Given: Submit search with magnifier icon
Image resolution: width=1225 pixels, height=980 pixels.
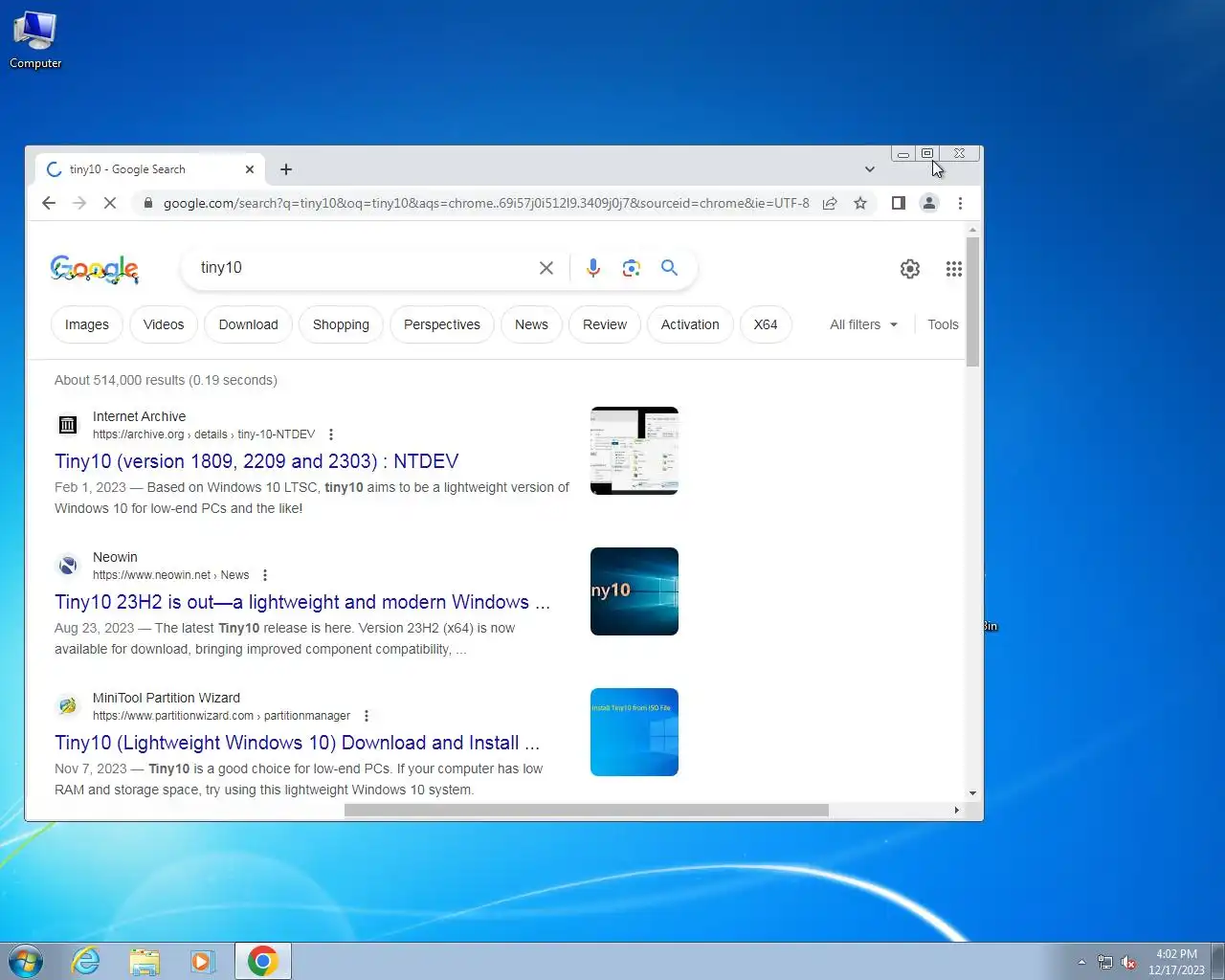Looking at the screenshot, I should pyautogui.click(x=669, y=268).
